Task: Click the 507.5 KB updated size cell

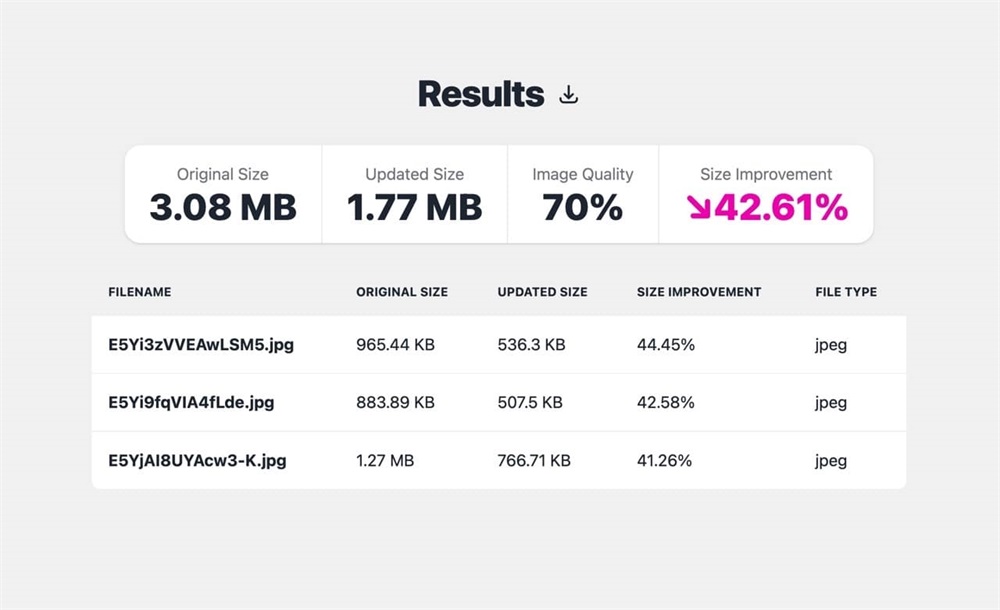Action: (530, 403)
